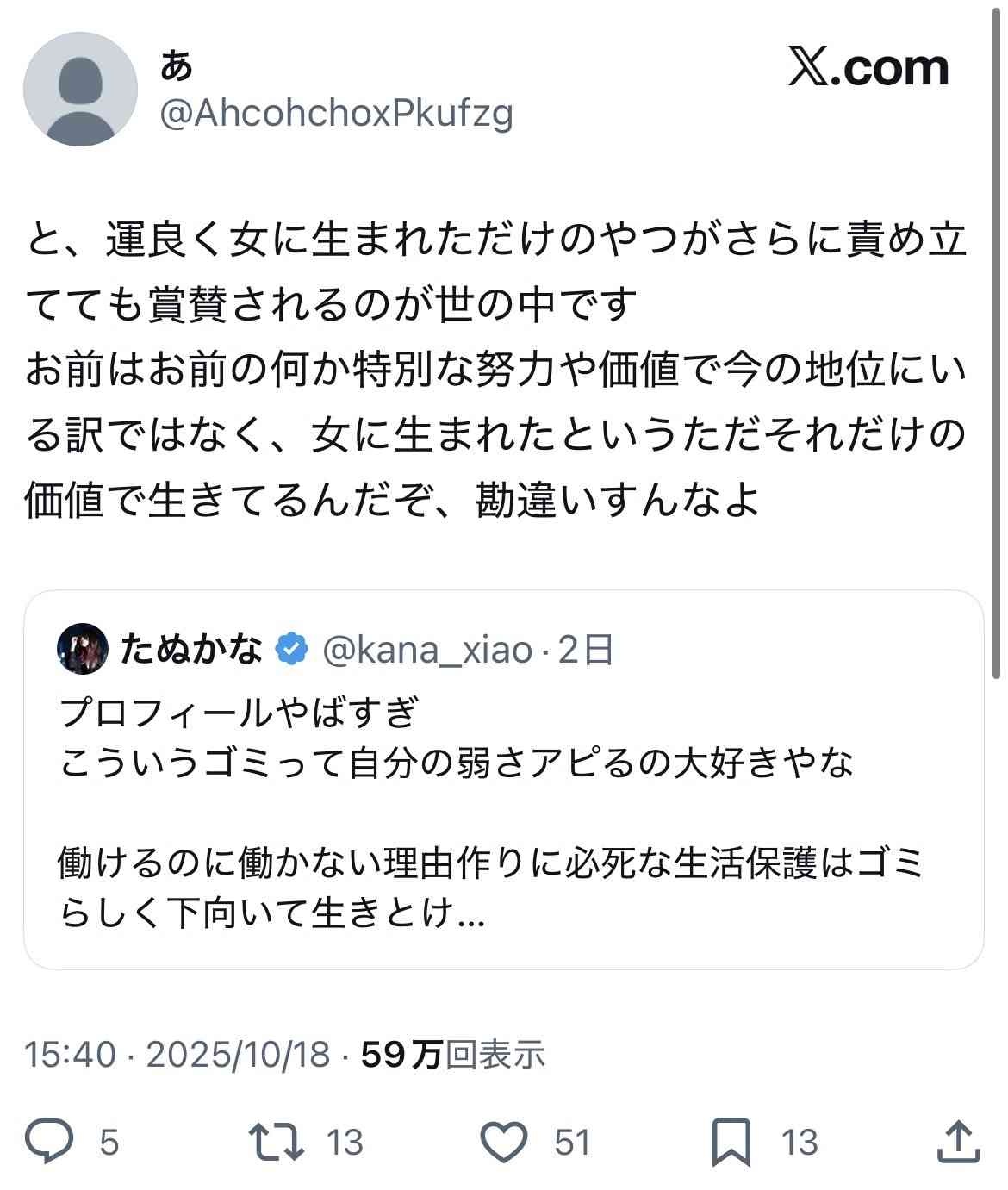Click the repost count 13
This screenshot has width=1008, height=1190.
click(345, 1143)
